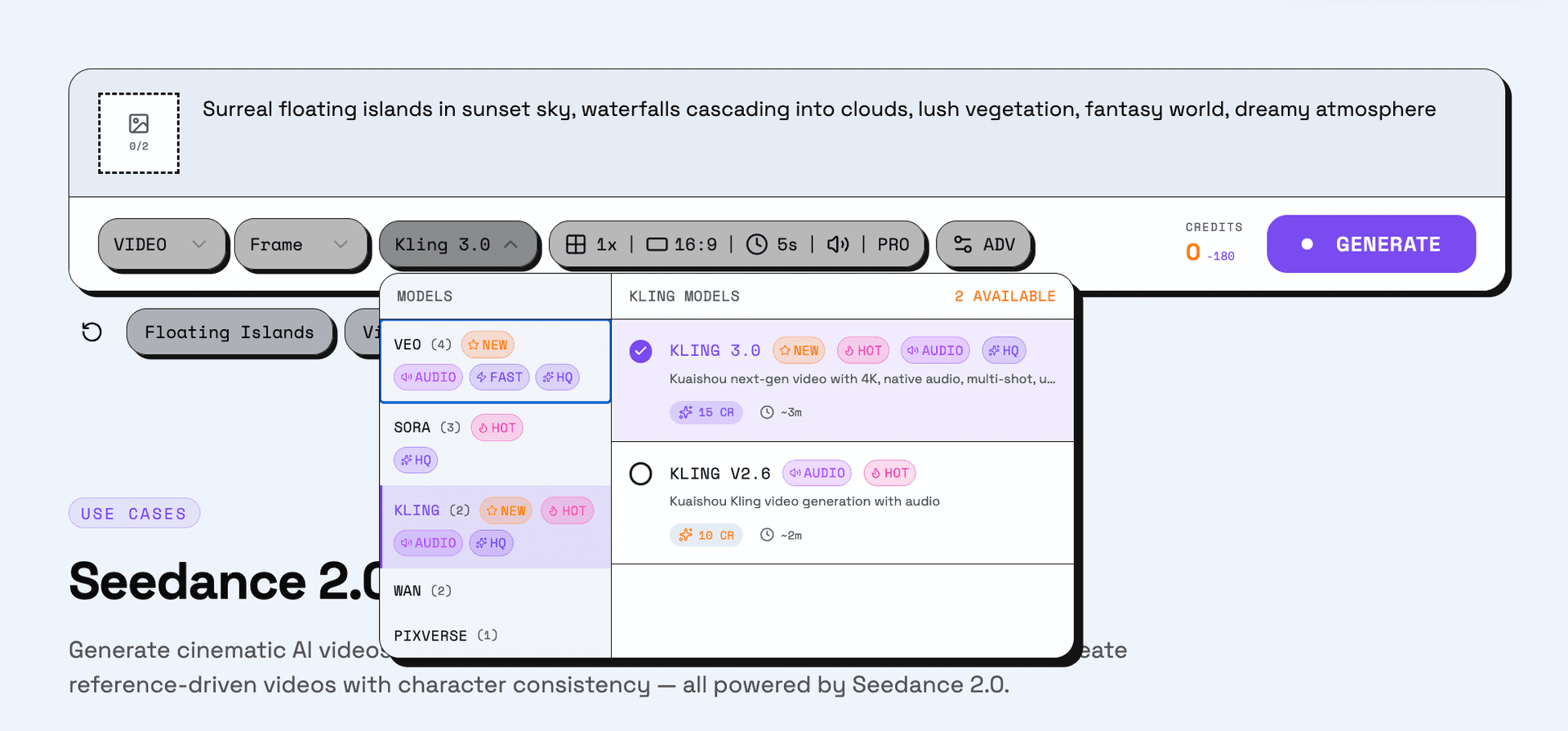This screenshot has width=1568, height=731.
Task: Click the prompt text describing floating islands
Action: point(819,109)
